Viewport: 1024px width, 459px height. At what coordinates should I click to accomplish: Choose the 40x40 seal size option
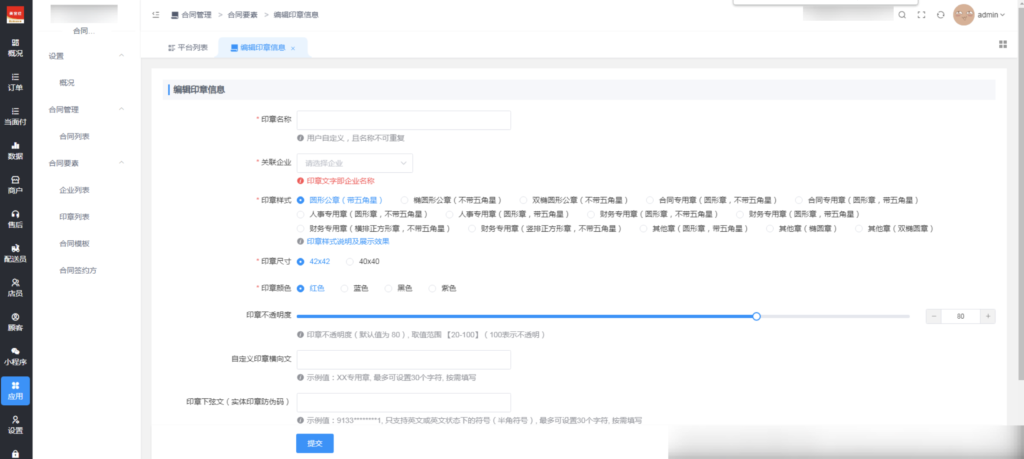350,261
